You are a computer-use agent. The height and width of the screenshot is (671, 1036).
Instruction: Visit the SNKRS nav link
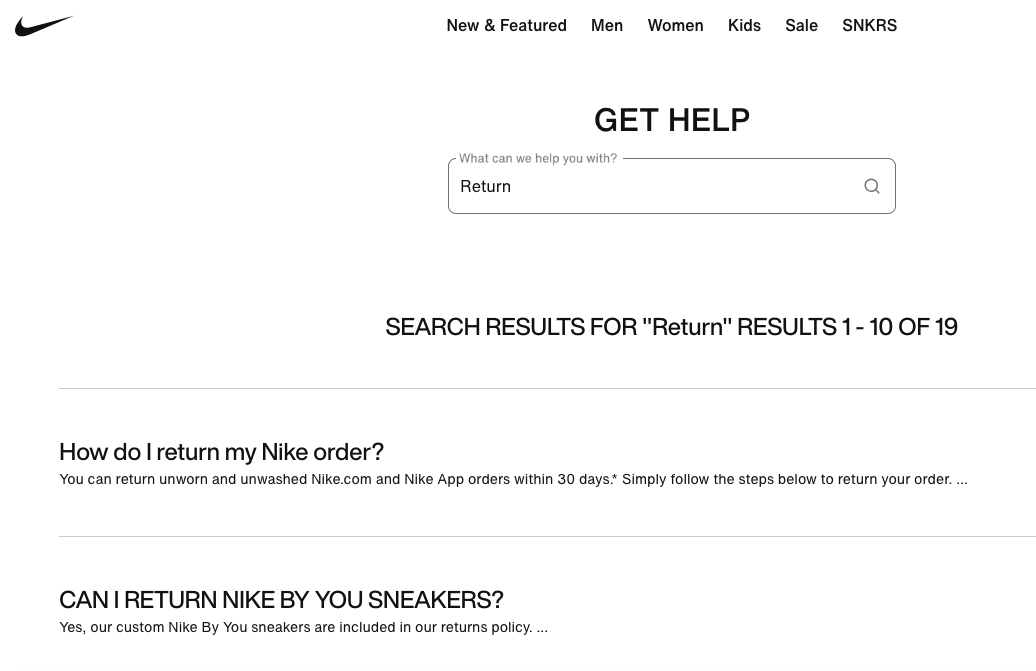(869, 26)
